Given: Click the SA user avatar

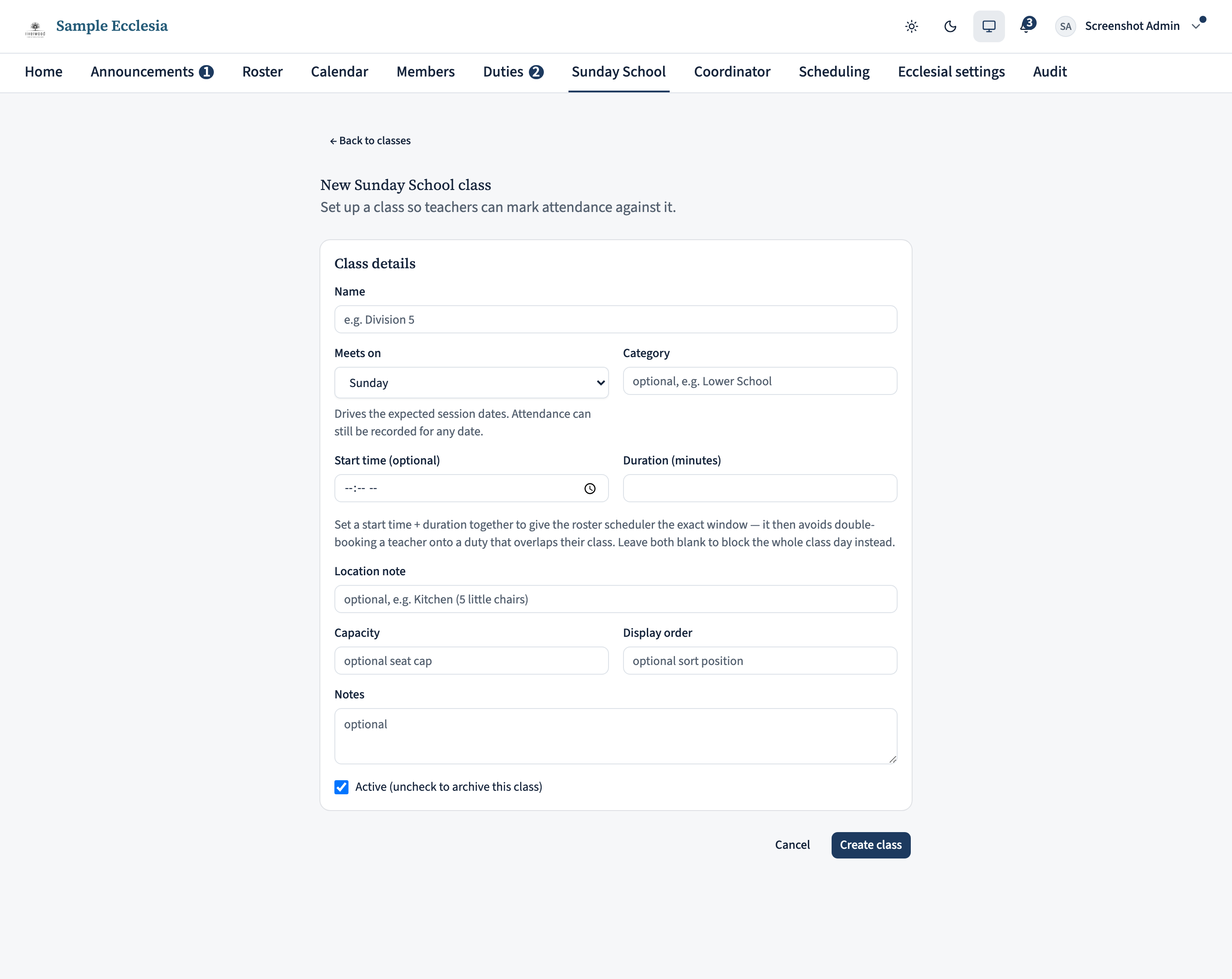Looking at the screenshot, I should [x=1065, y=26].
